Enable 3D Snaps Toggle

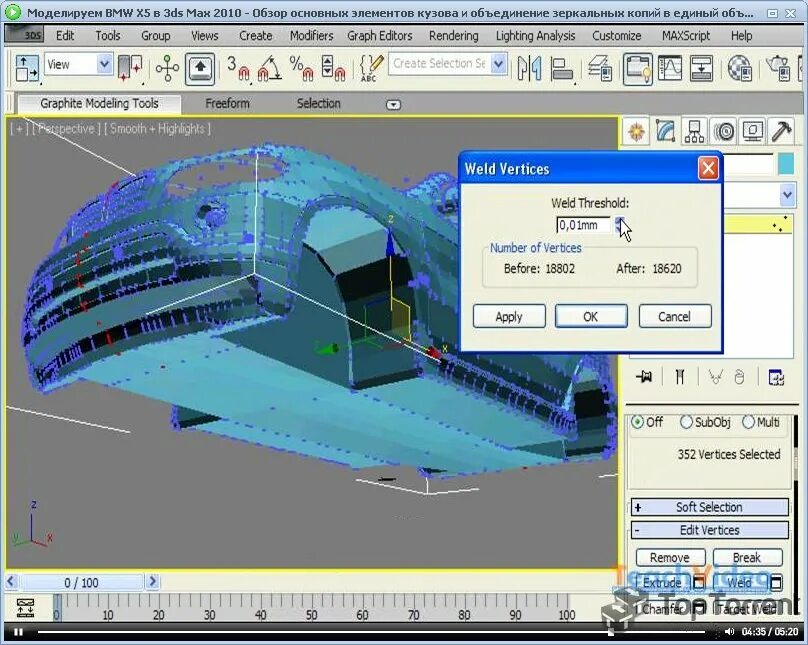(x=238, y=69)
